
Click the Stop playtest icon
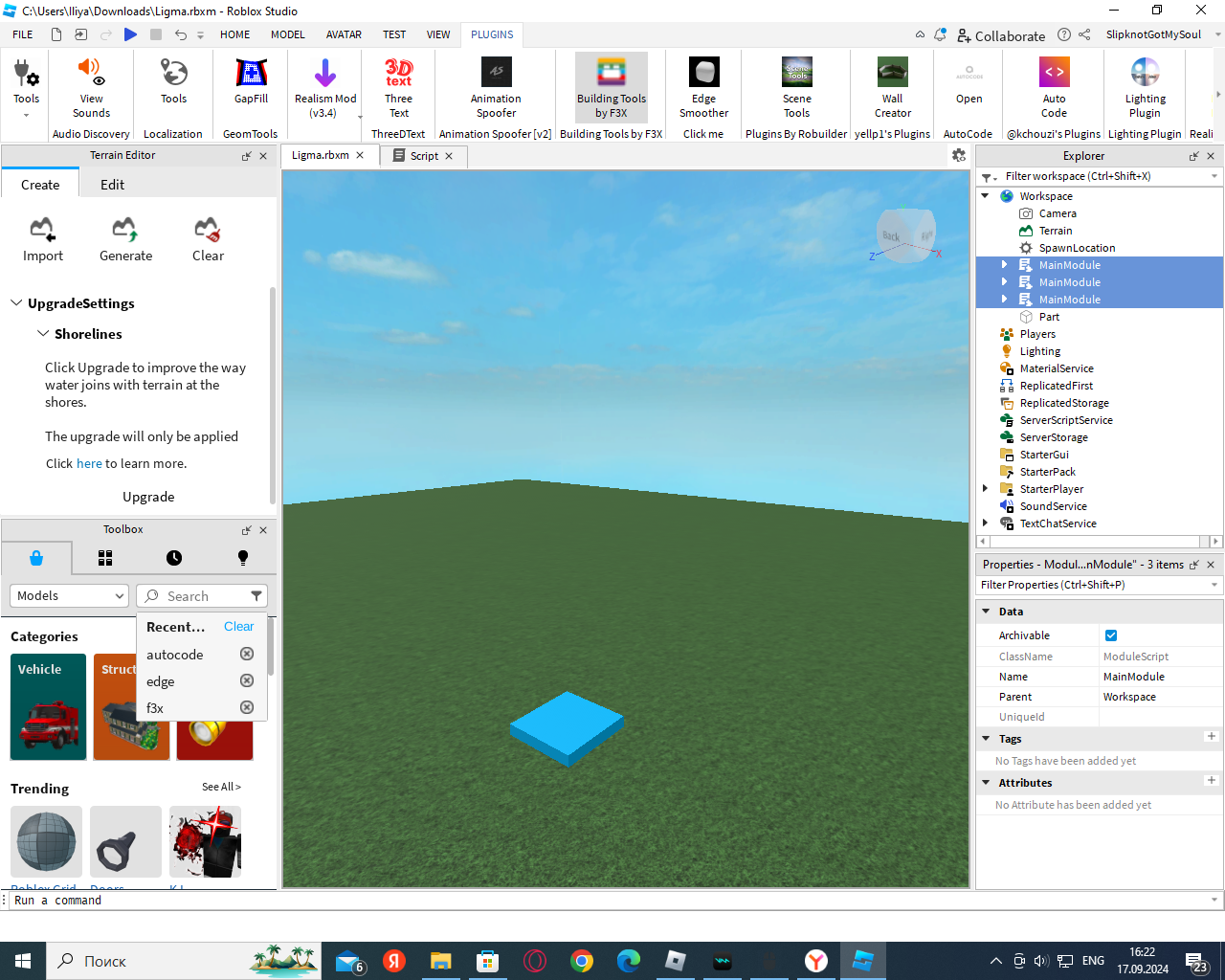coord(156,34)
